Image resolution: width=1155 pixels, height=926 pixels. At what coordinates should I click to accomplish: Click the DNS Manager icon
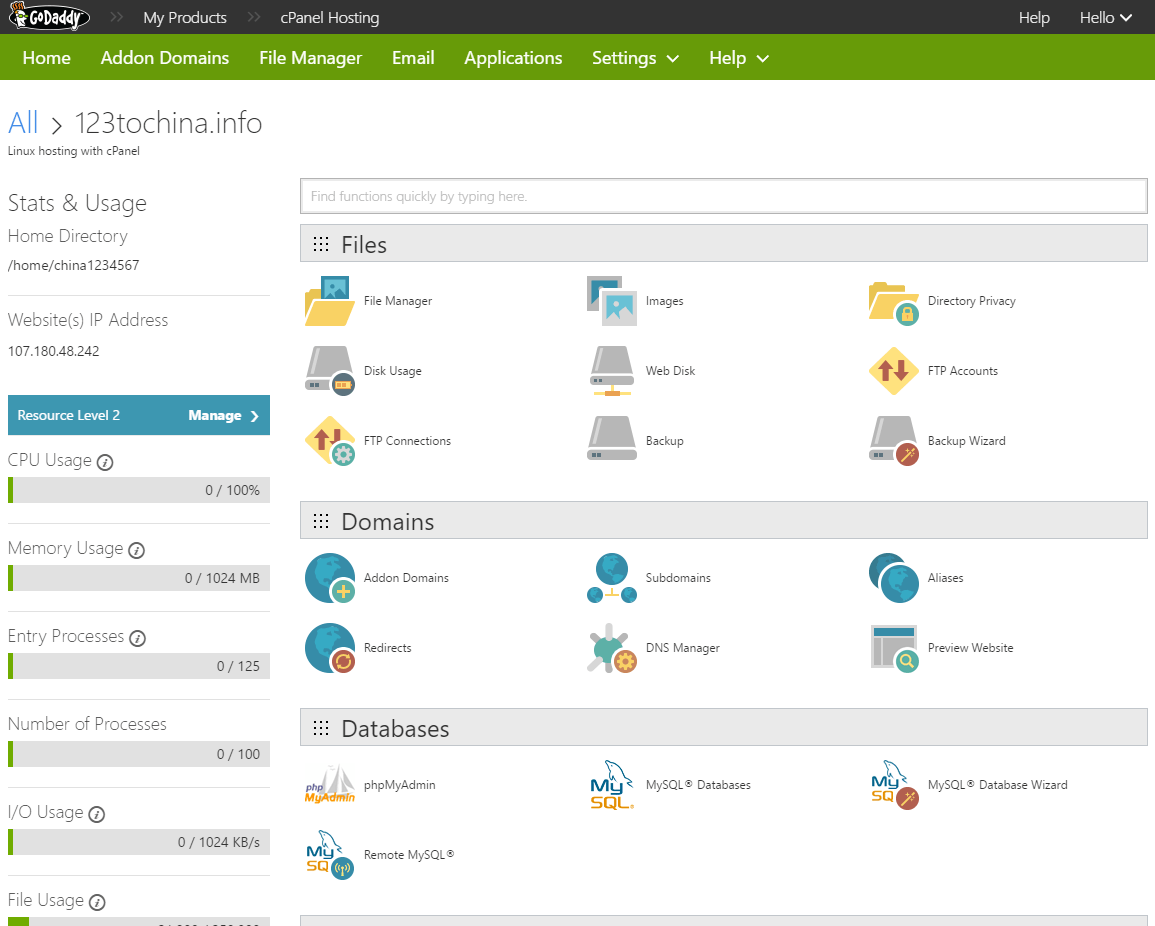[611, 648]
